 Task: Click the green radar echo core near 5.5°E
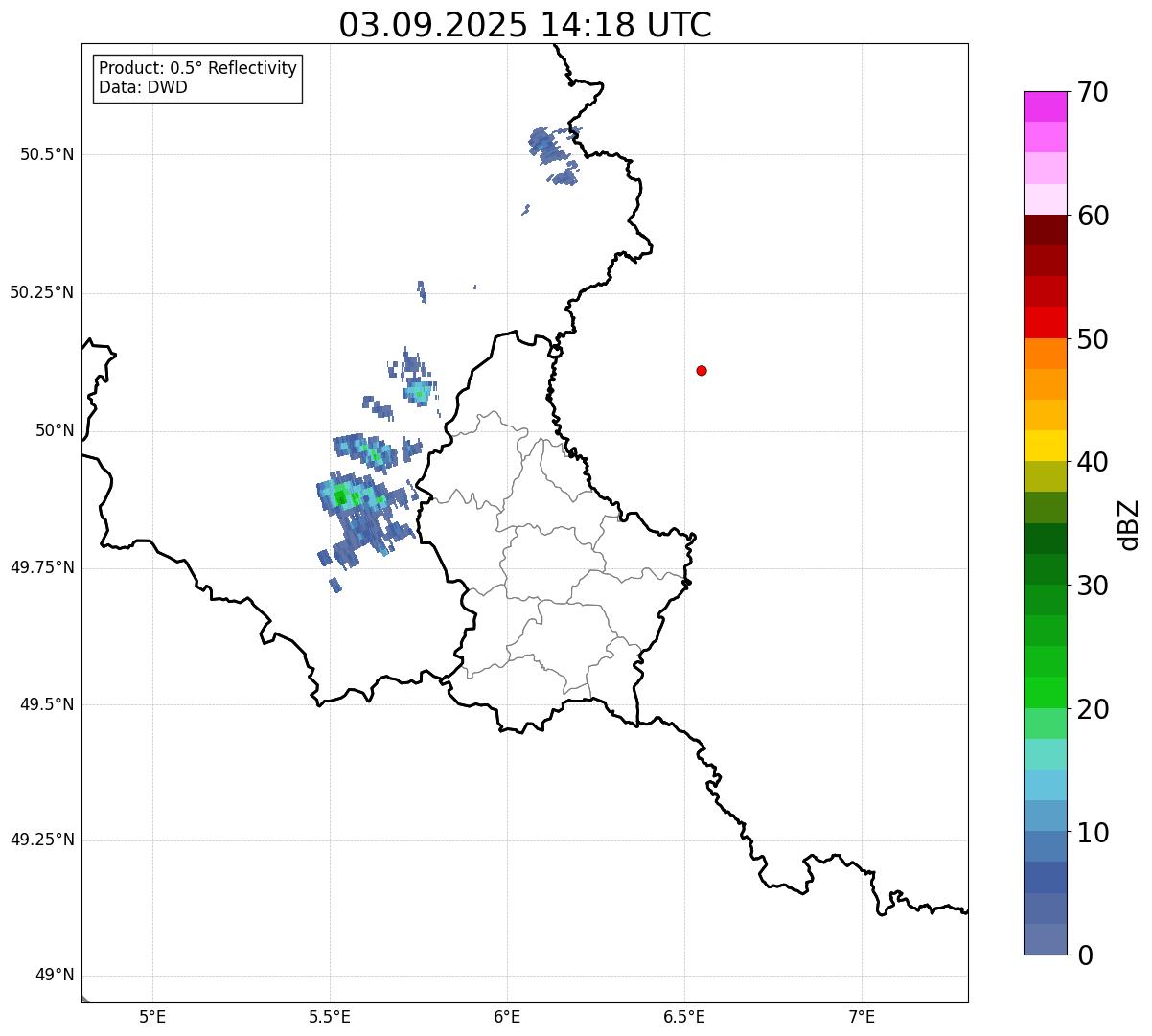pos(341,496)
